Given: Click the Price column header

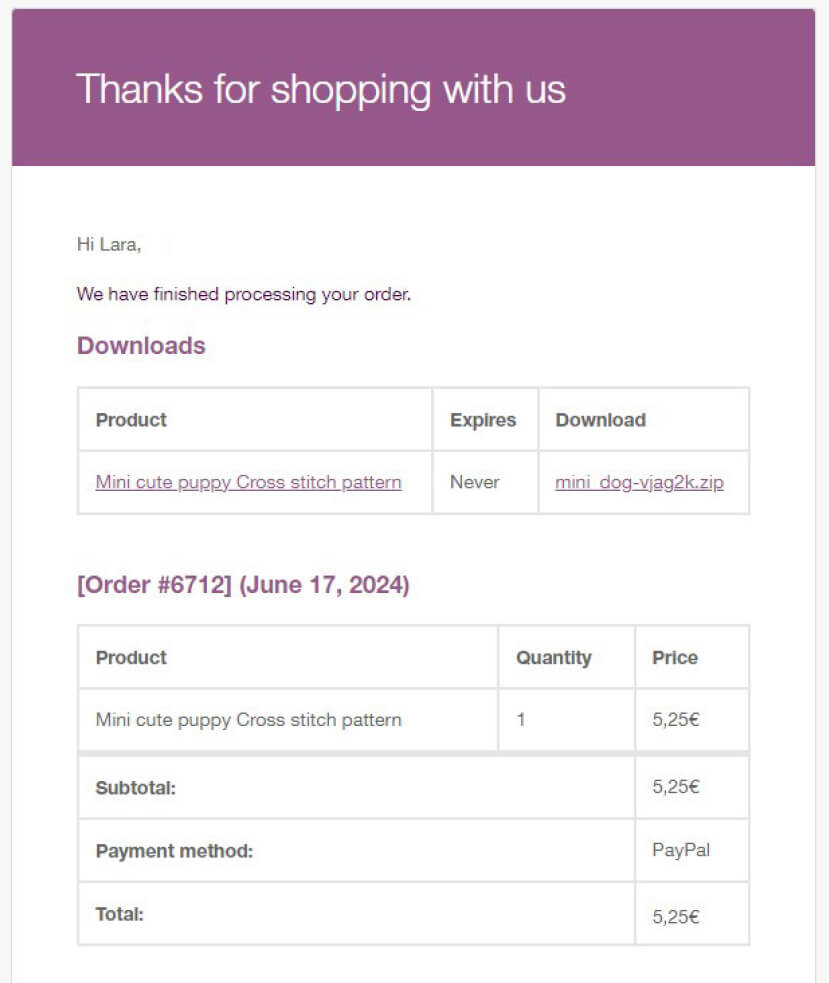Looking at the screenshot, I should point(675,658).
